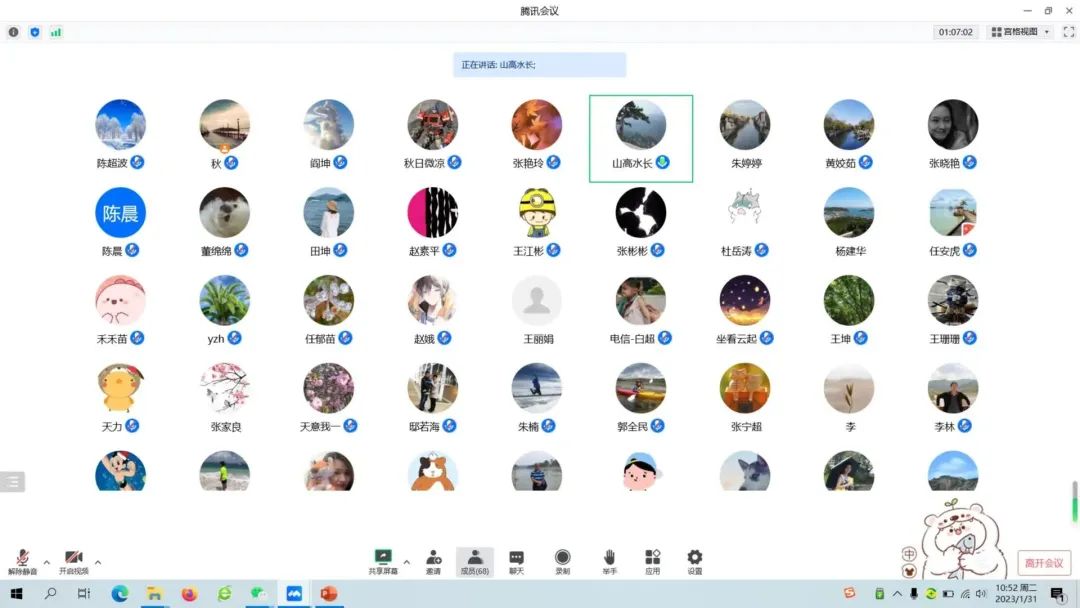
Task: Open the members list (成员) panel
Action: pos(474,558)
